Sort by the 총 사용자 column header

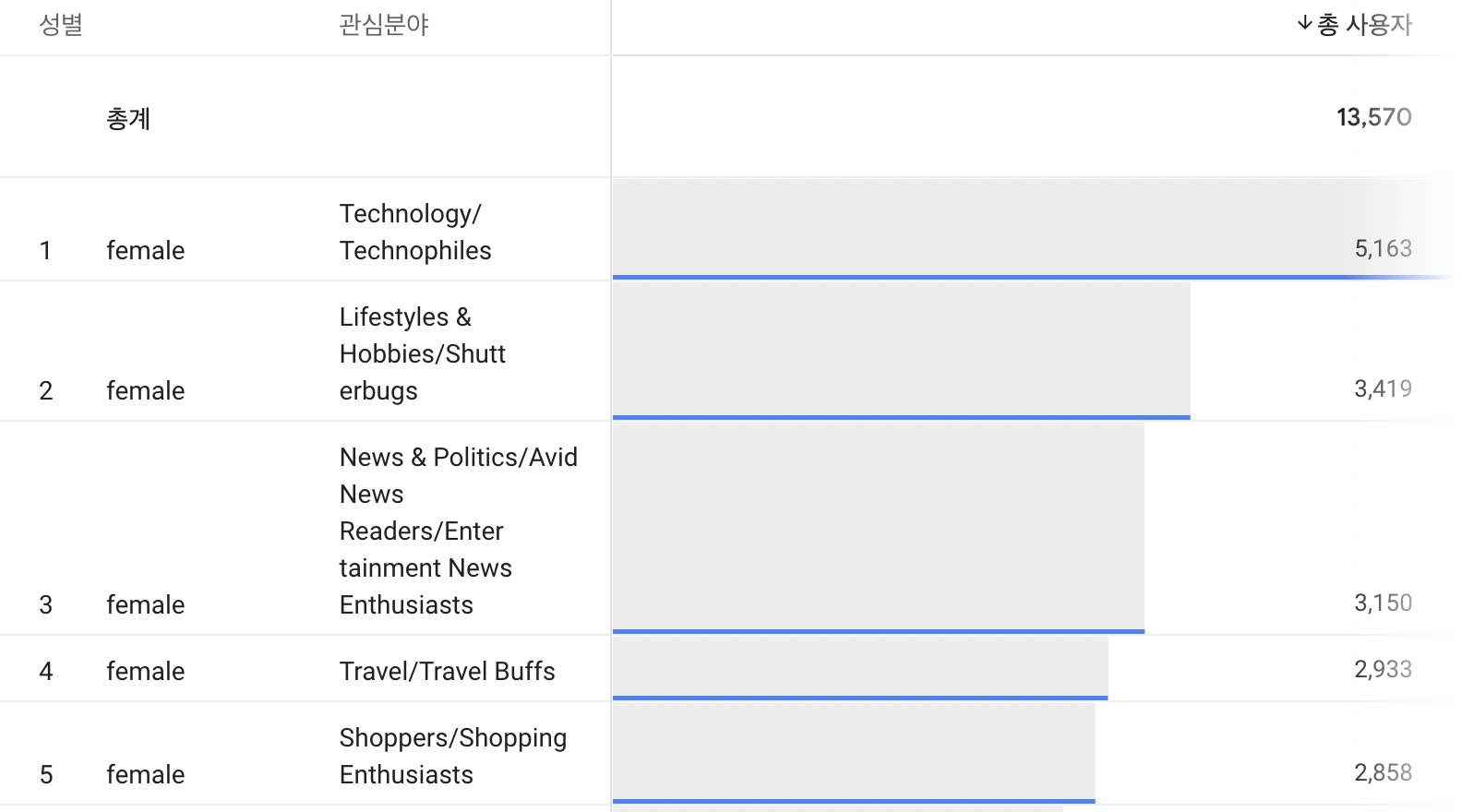click(1365, 25)
